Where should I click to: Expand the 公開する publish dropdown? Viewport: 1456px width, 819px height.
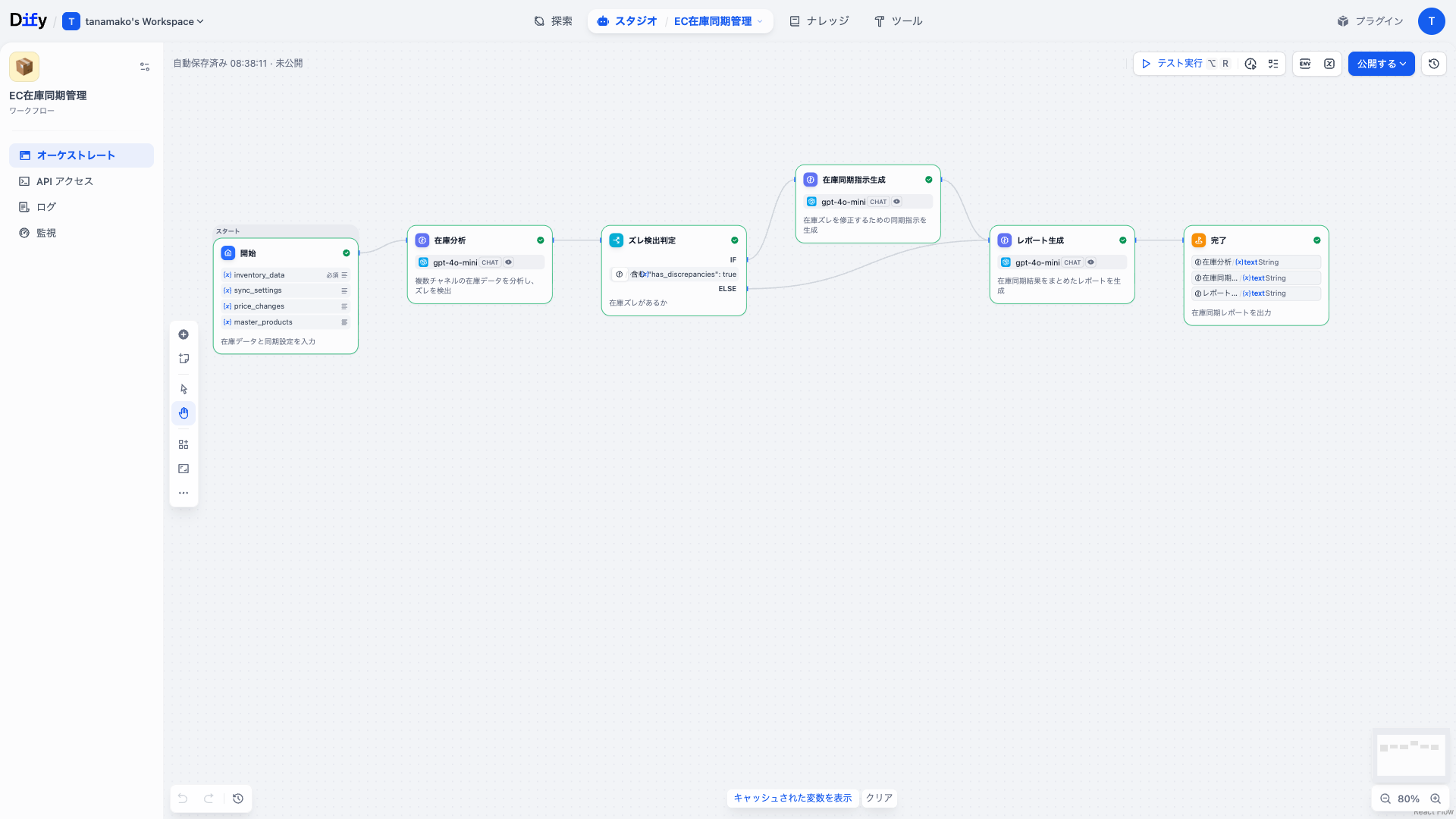pos(1381,64)
